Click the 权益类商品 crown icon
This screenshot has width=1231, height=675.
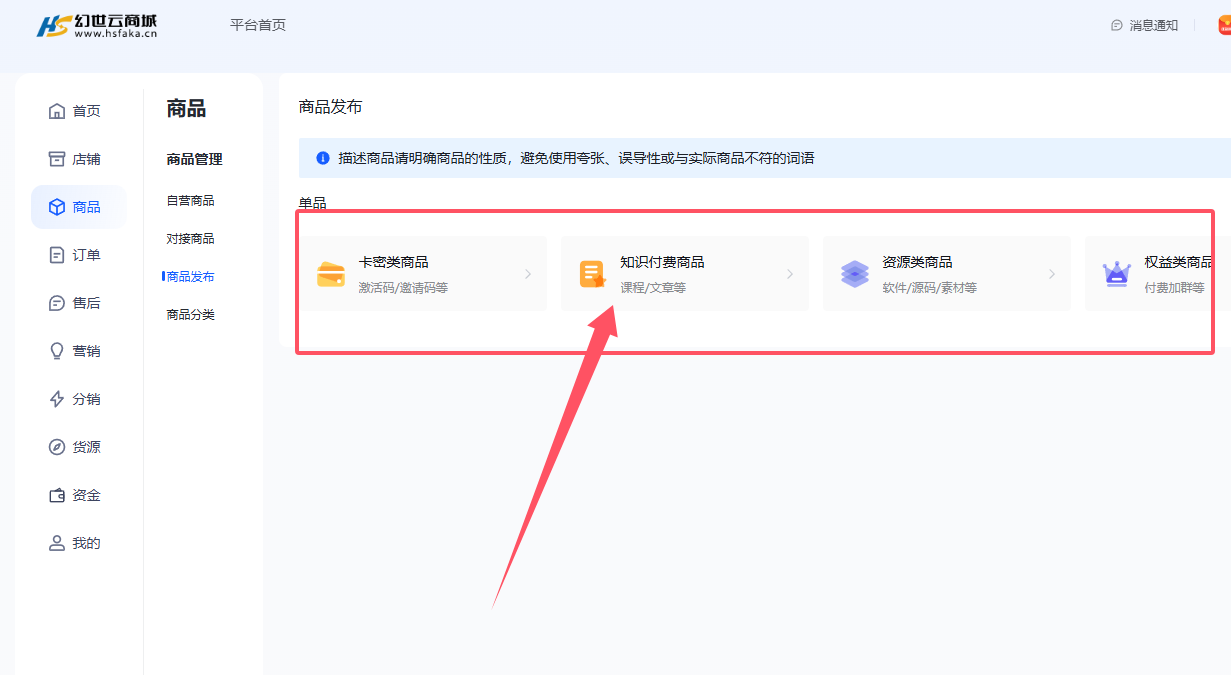[x=1117, y=274]
